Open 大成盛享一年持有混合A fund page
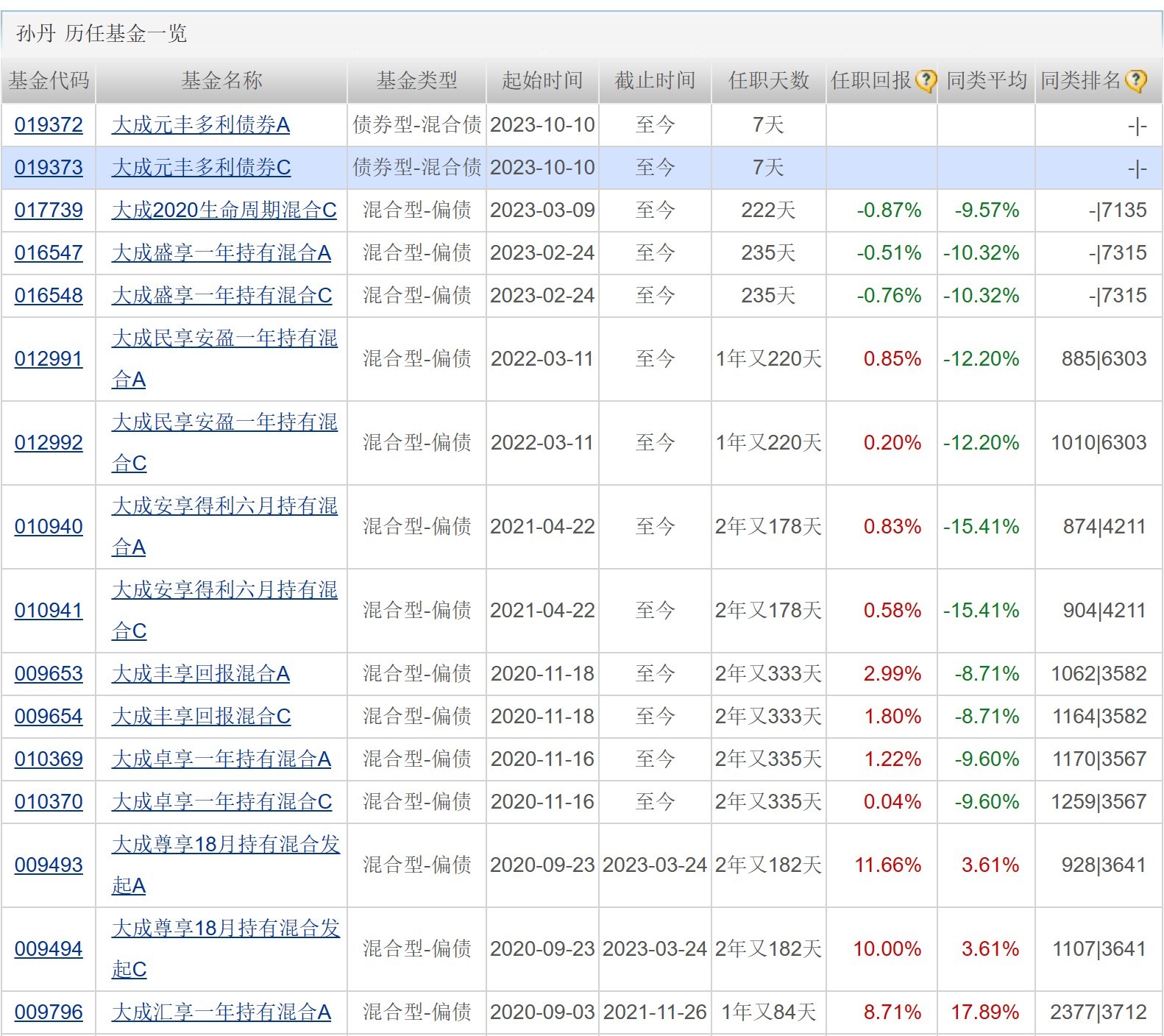1164x1036 pixels. pos(221,253)
